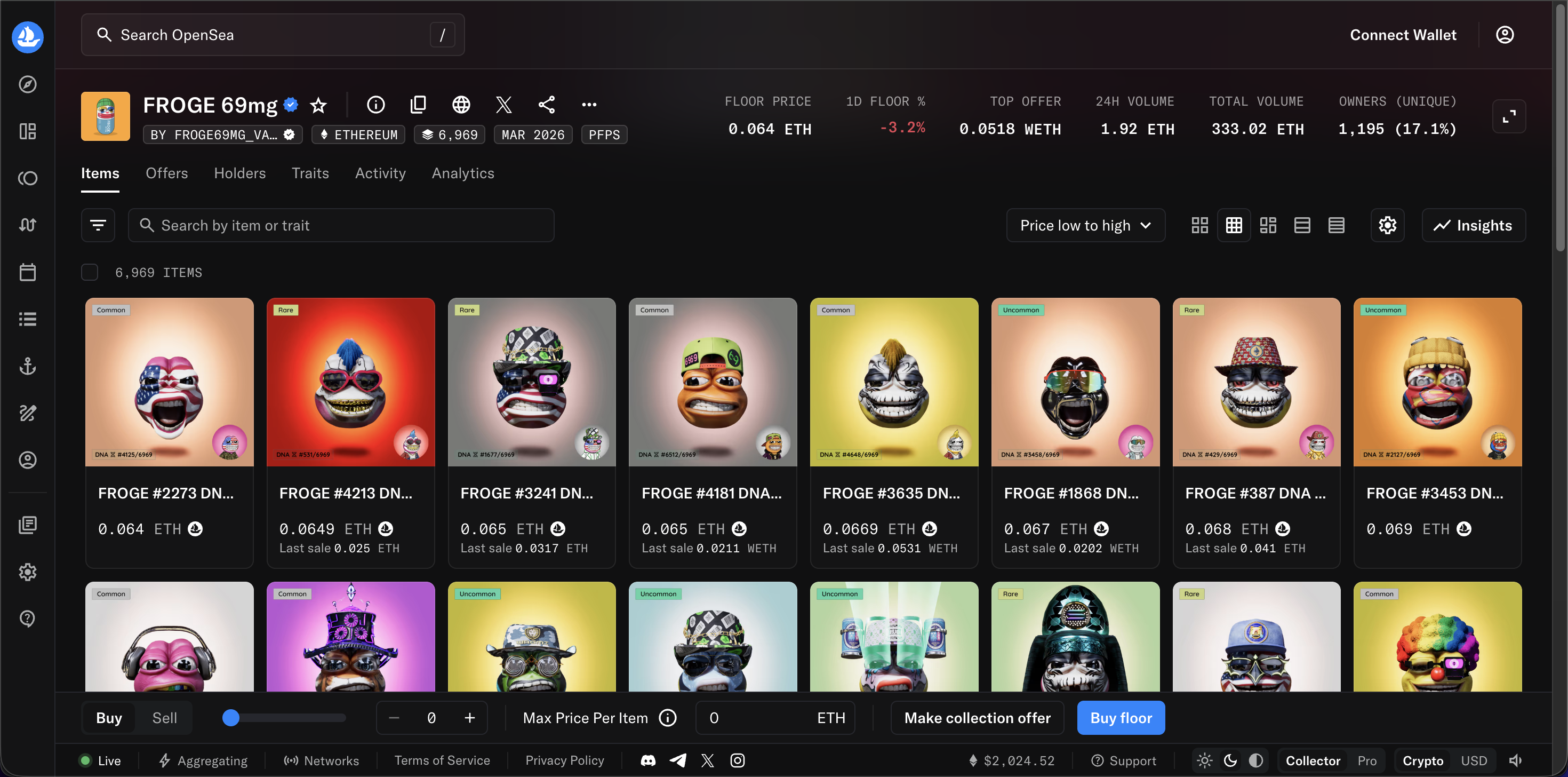Open the filters panel icon

point(98,225)
